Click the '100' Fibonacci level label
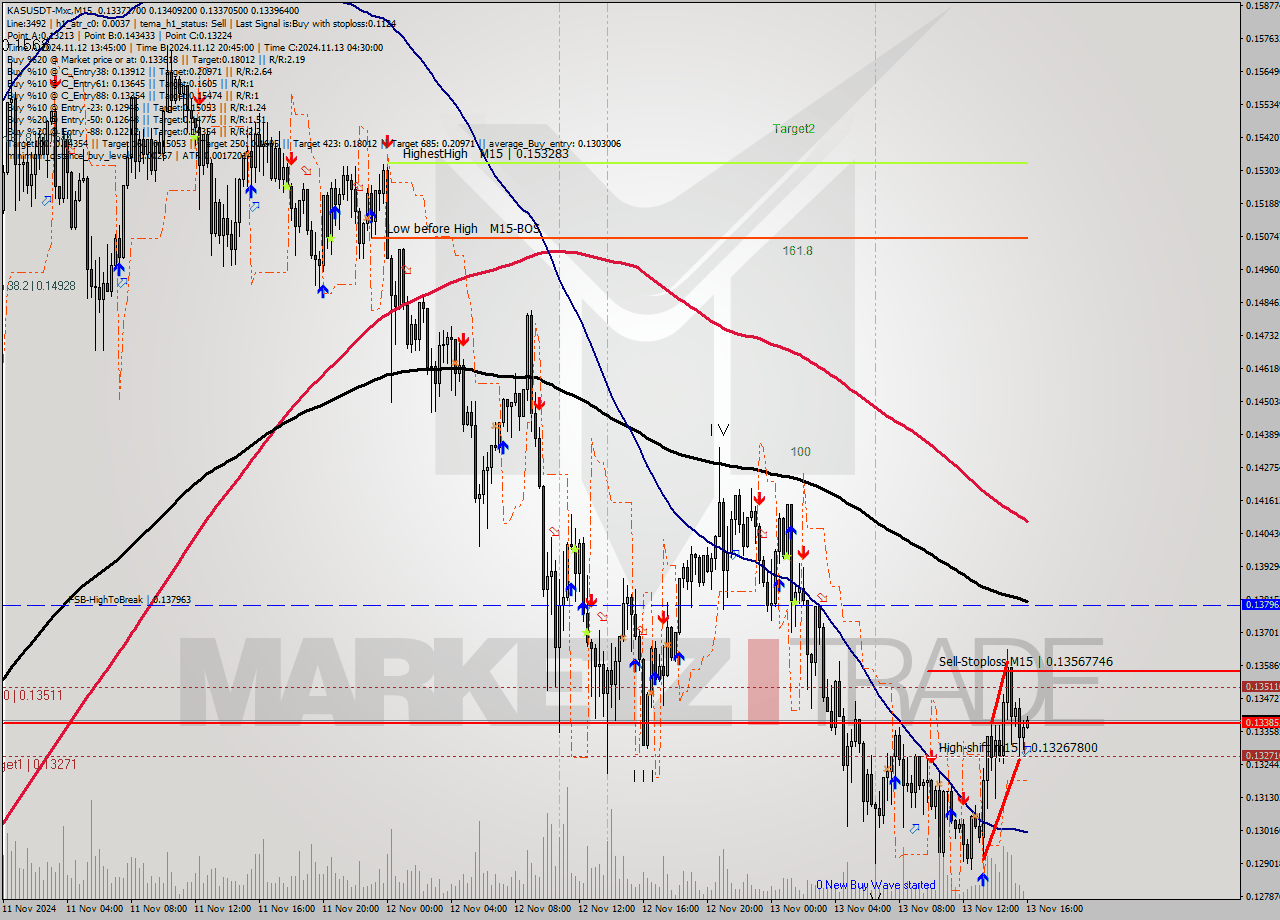The width and height of the screenshot is (1280, 920). click(800, 452)
